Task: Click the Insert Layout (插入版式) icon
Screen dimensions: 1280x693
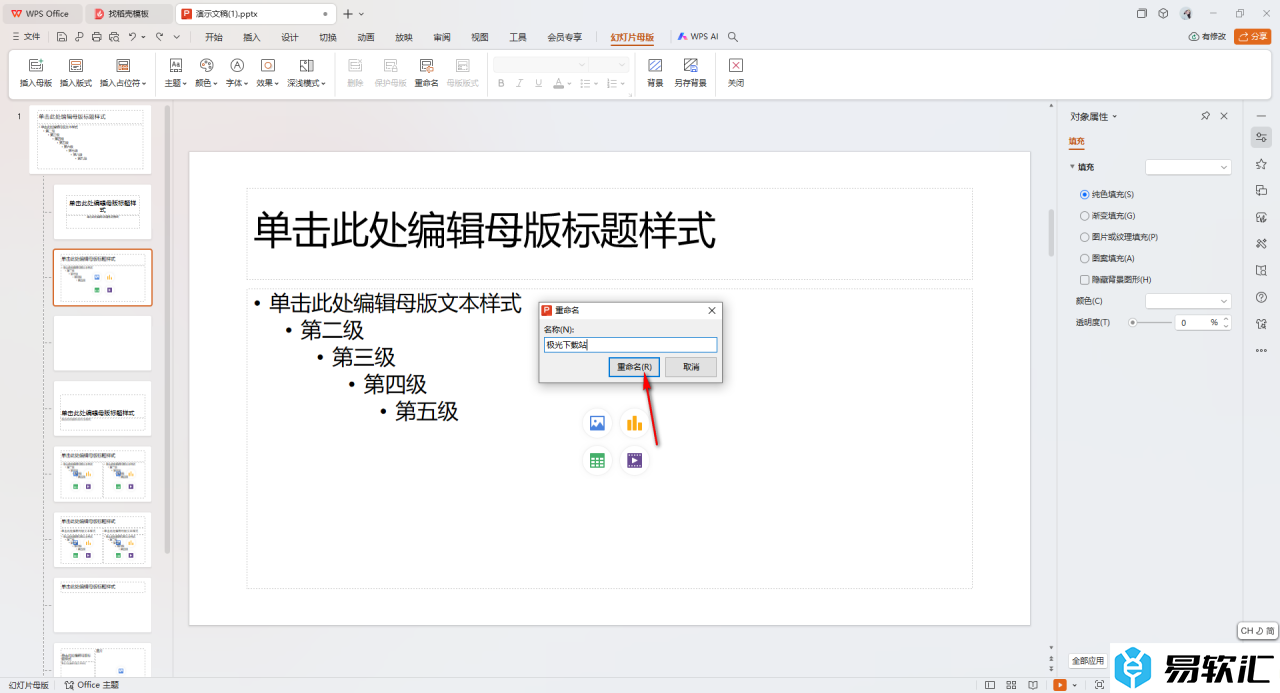Action: click(76, 65)
